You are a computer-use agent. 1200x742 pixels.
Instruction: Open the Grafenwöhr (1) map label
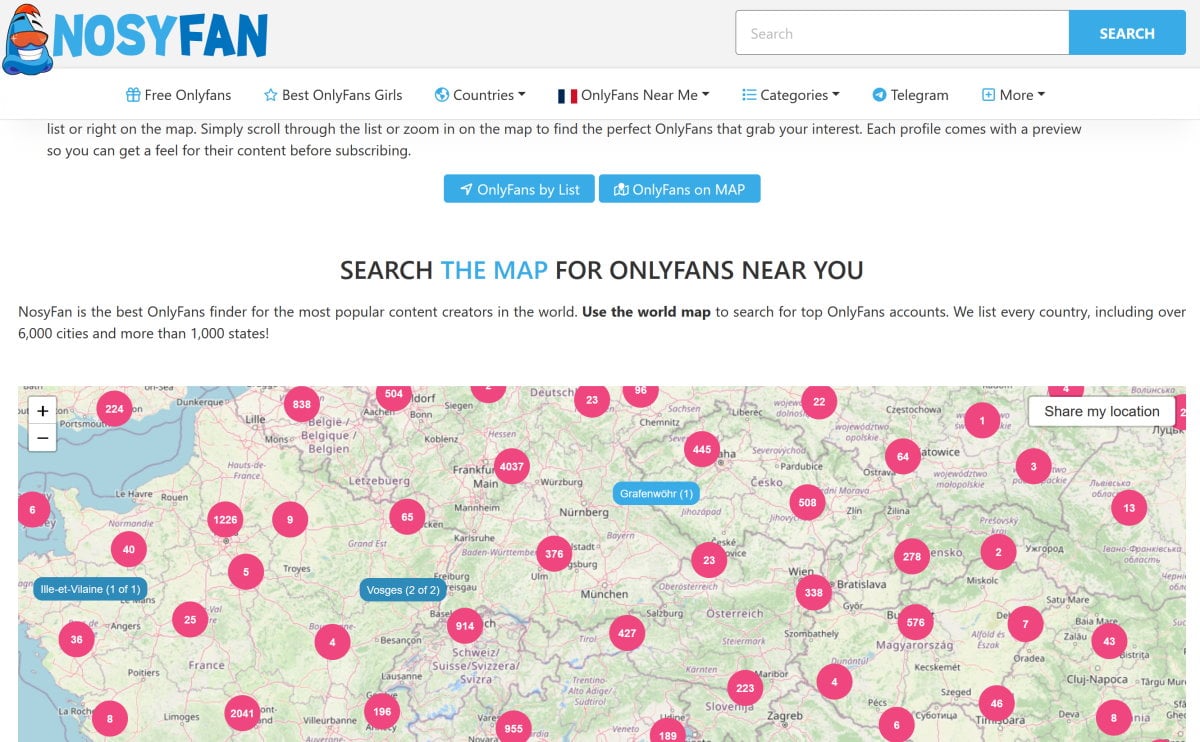[656, 493]
